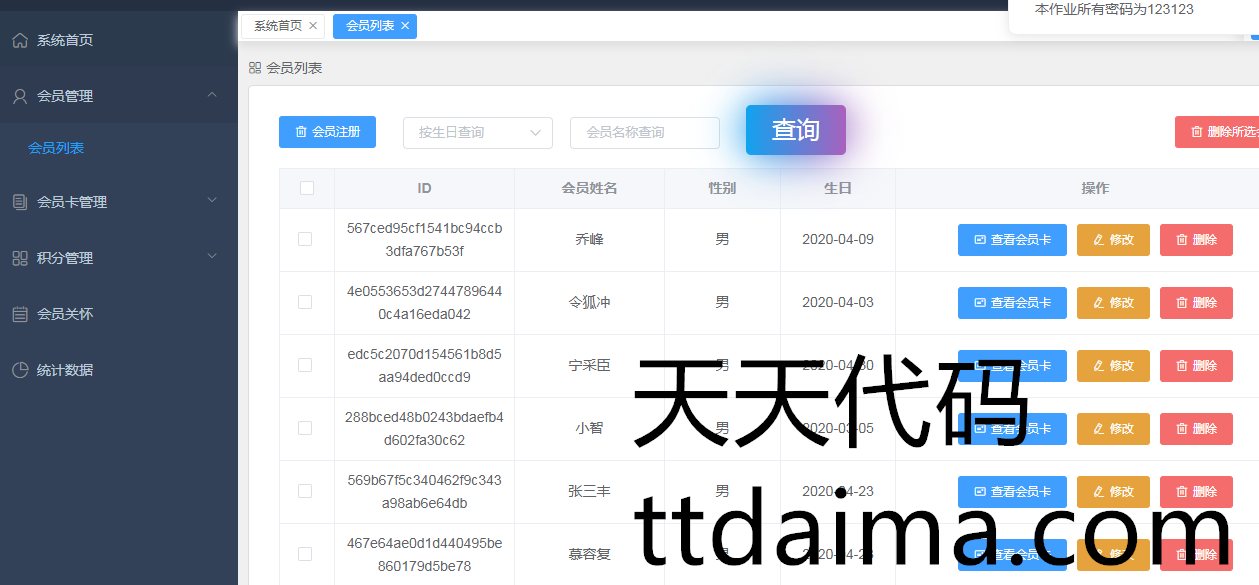Click the 会员注册 button
Screen dimensions: 1259x585
[x=327, y=132]
